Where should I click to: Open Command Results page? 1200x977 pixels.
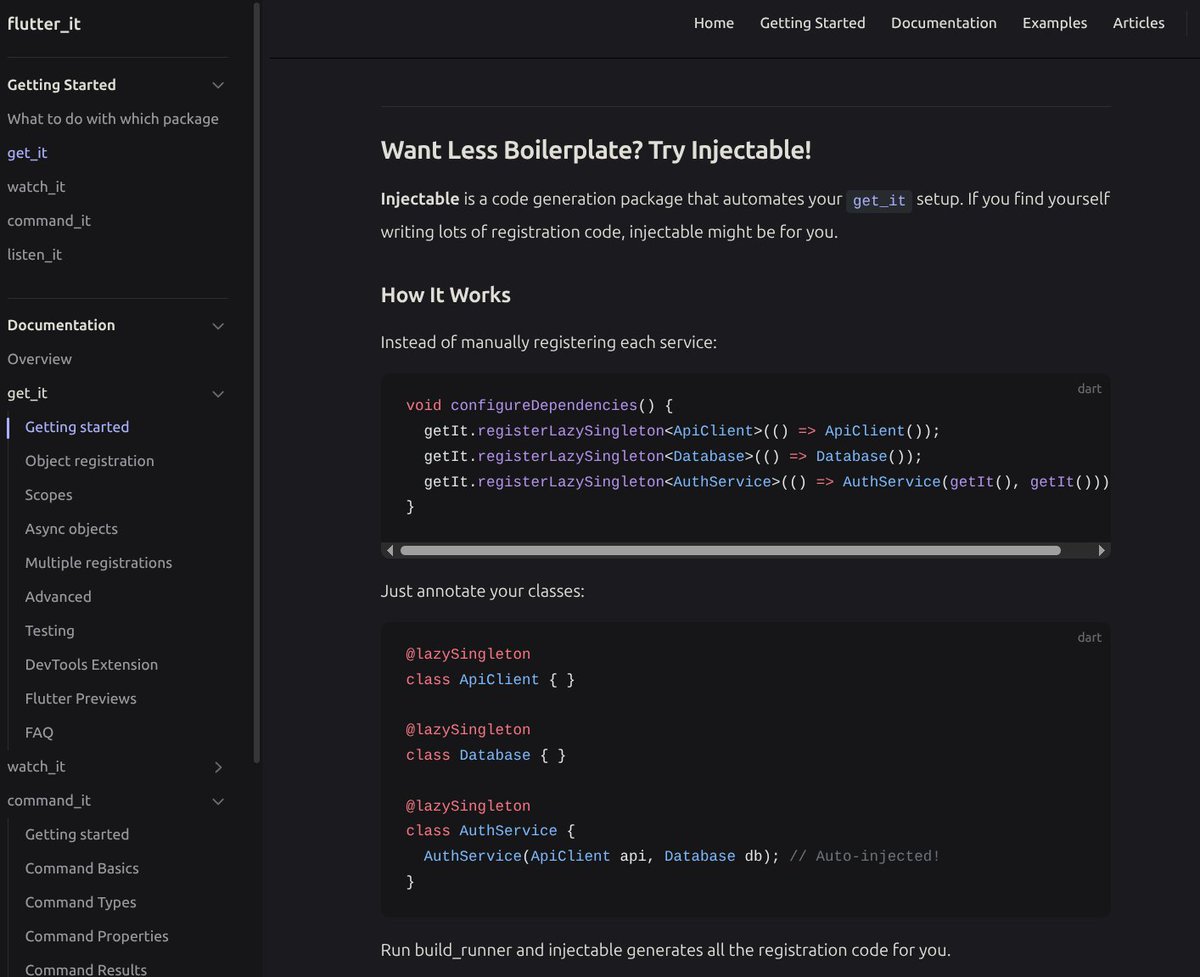(86, 969)
